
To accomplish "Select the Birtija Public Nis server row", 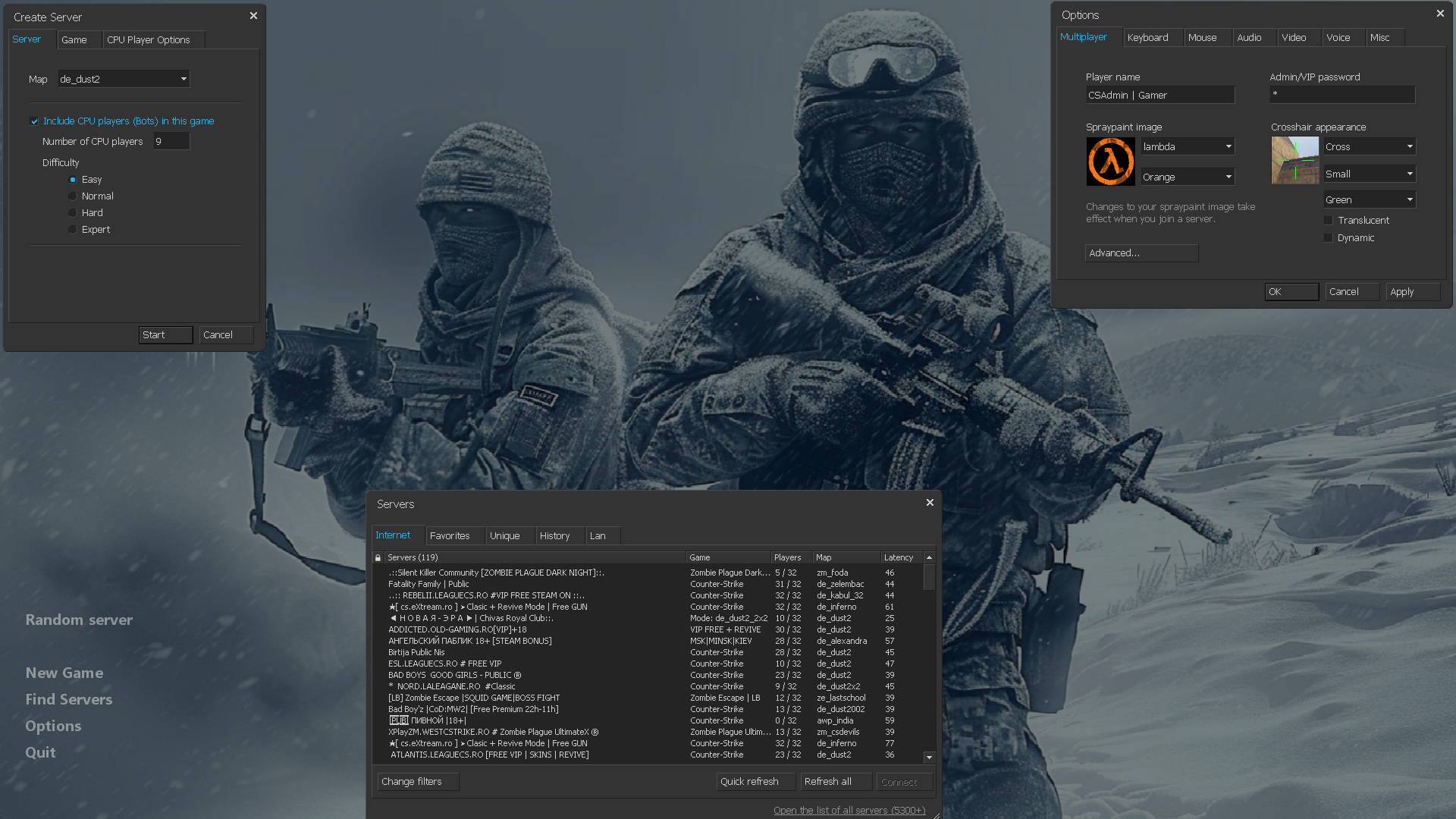I will pyautogui.click(x=647, y=653).
